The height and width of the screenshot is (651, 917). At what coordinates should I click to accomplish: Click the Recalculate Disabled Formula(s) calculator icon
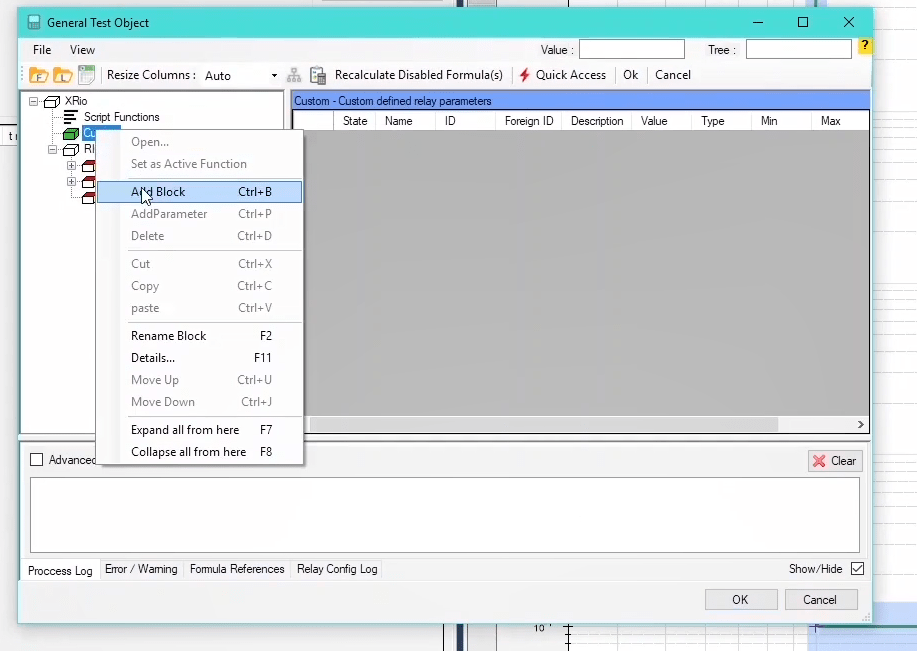(x=318, y=75)
